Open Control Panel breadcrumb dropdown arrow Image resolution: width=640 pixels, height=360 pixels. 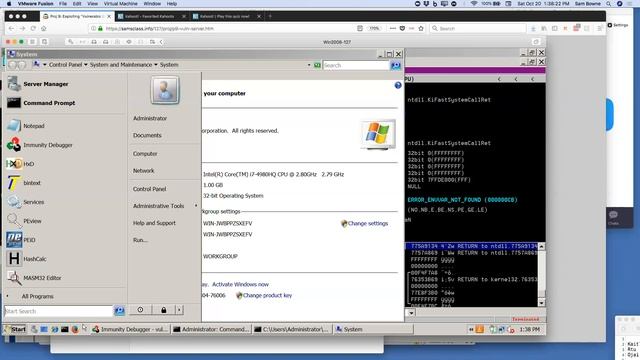pyautogui.click(x=86, y=65)
